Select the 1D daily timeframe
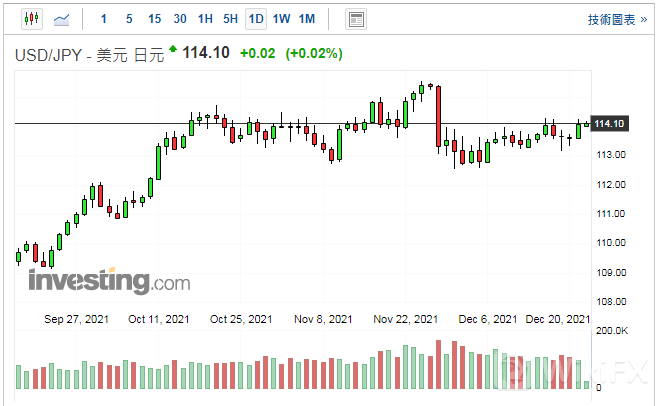The width and height of the screenshot is (659, 406). (256, 19)
